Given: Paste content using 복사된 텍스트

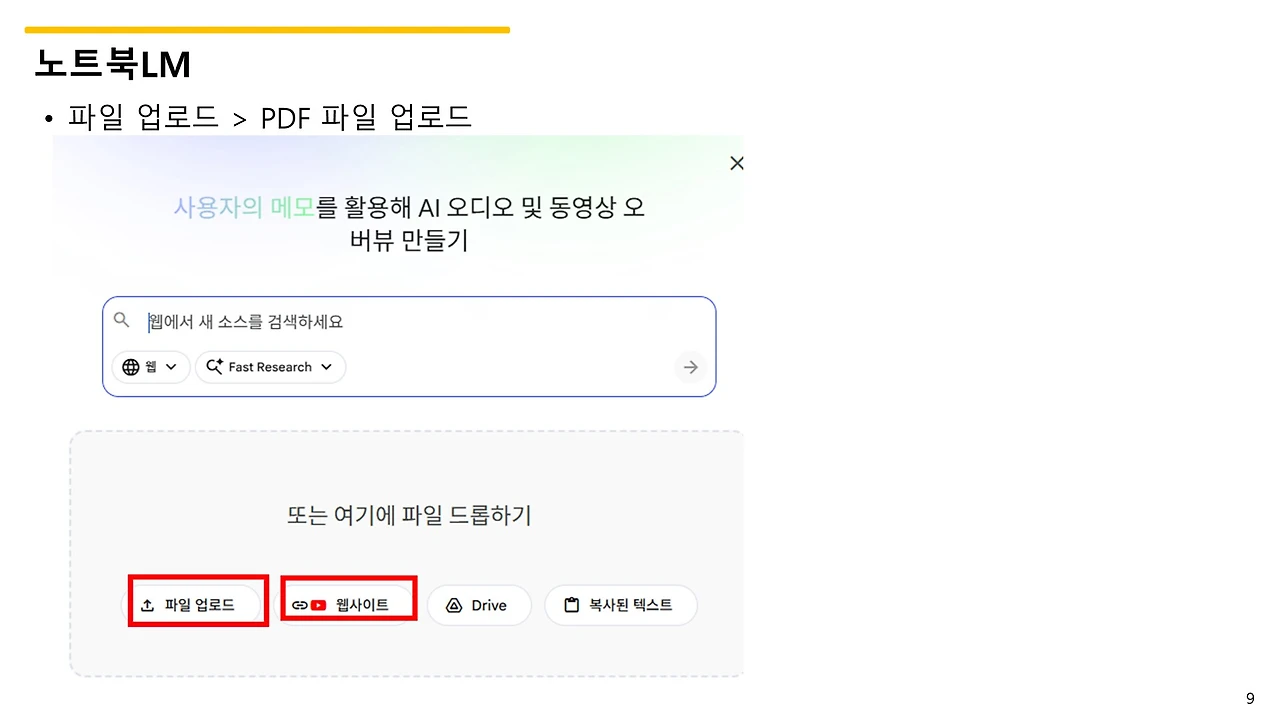Looking at the screenshot, I should (x=620, y=604).
